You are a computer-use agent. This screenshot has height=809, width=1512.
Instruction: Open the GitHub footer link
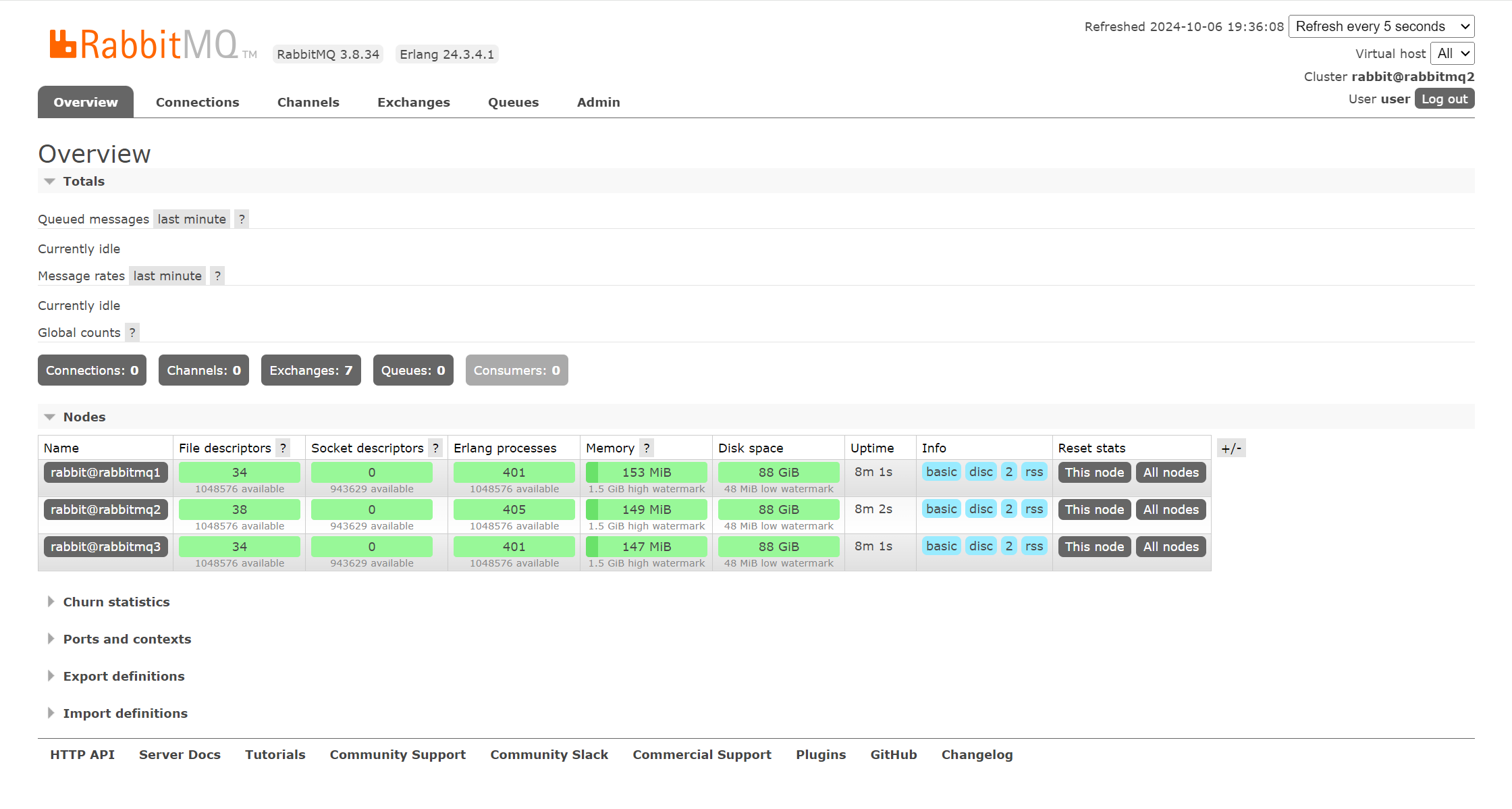[x=894, y=754]
